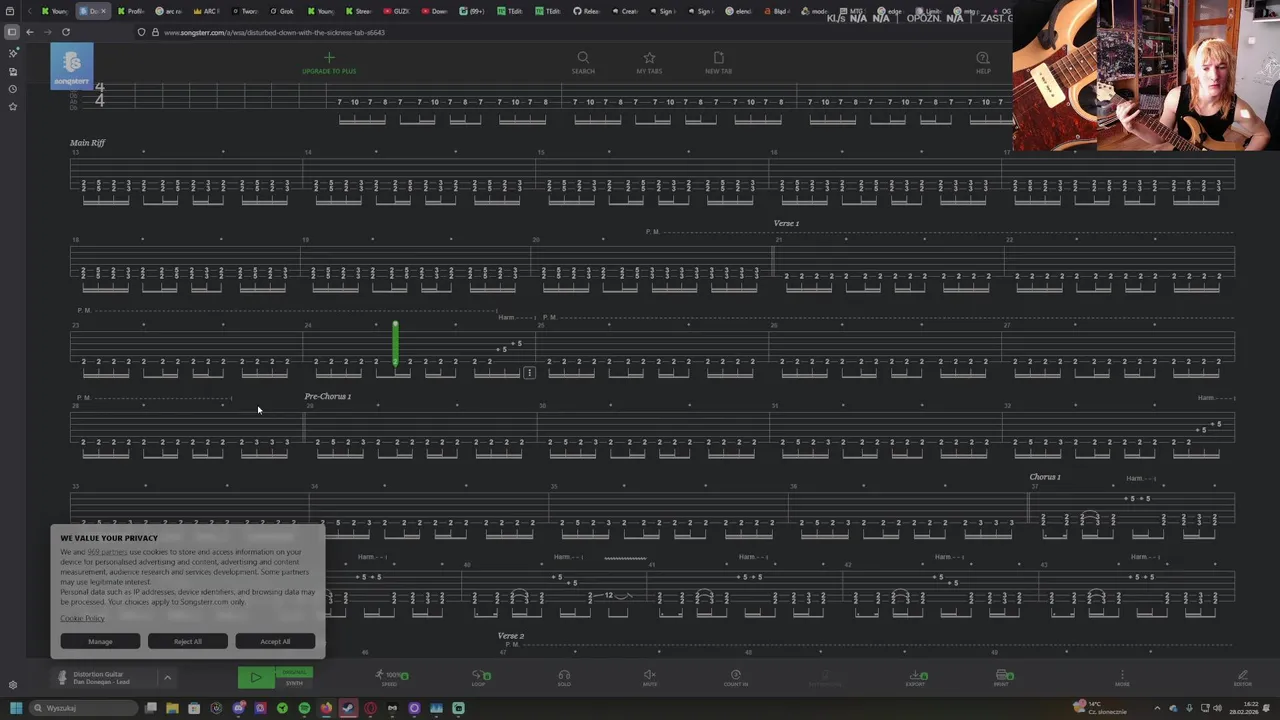Screen dimensions: 1280x720
Task: Reload the page
Action: (66, 32)
